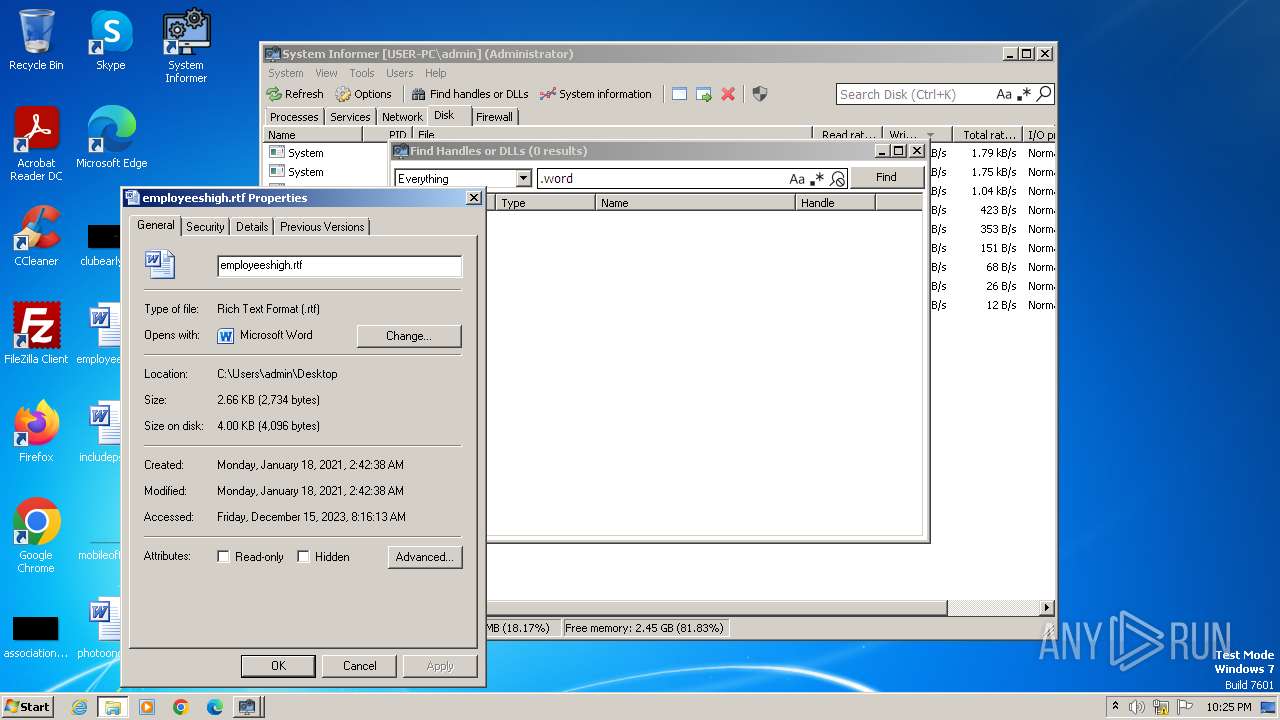This screenshot has width=1280, height=720.
Task: Focus the Search Disk input field
Action: tap(915, 94)
